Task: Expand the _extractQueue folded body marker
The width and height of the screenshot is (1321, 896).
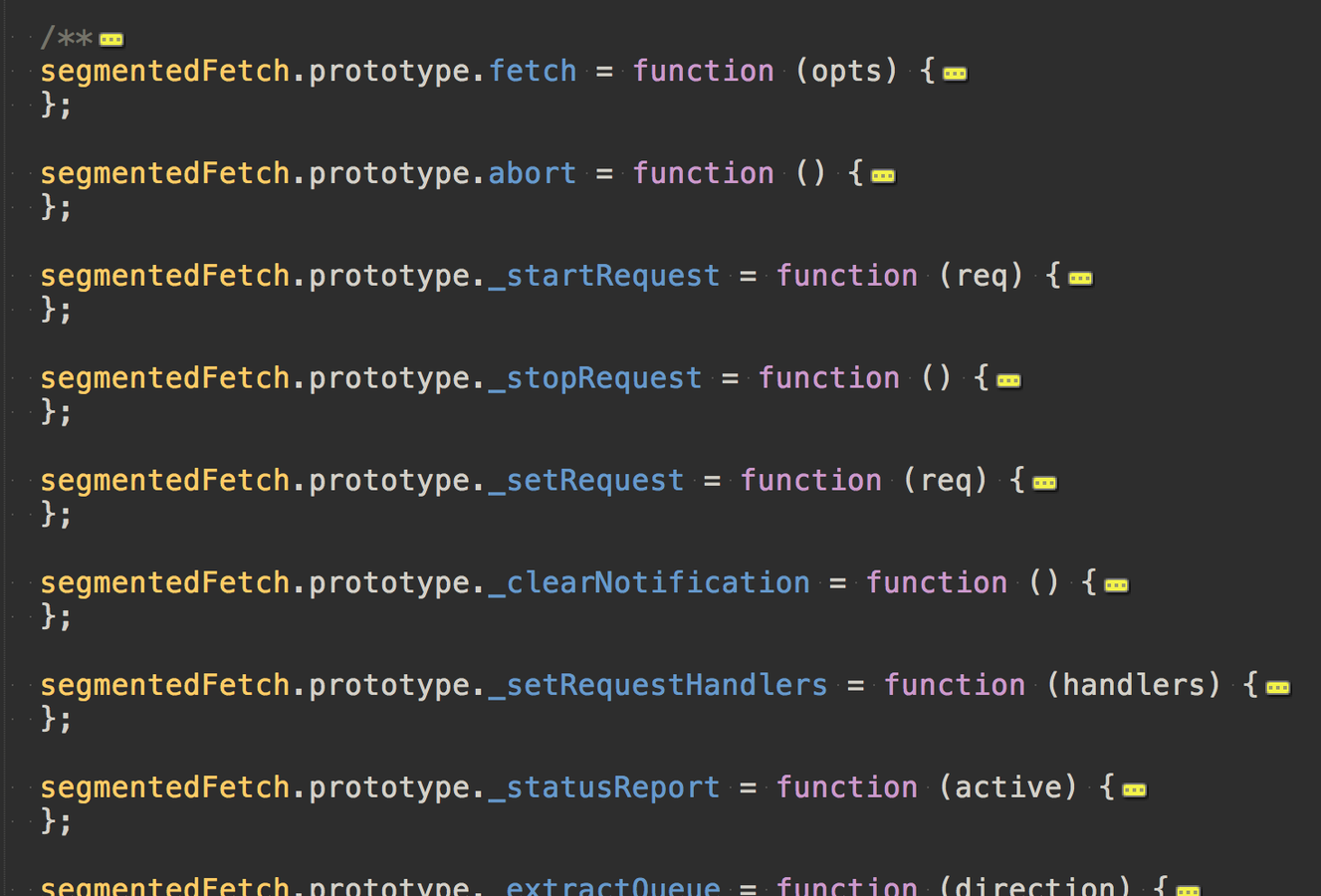Action: click(1188, 890)
